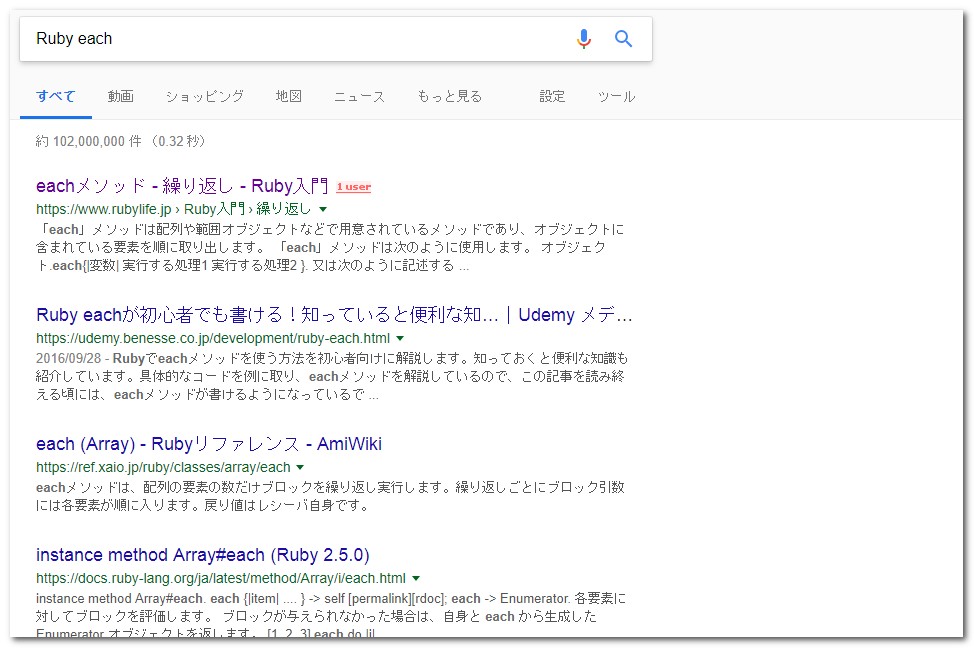Open 'each (Array) - Rubyリファレンス - AmiWiki' result
This screenshot has height=648, width=974.
(209, 444)
